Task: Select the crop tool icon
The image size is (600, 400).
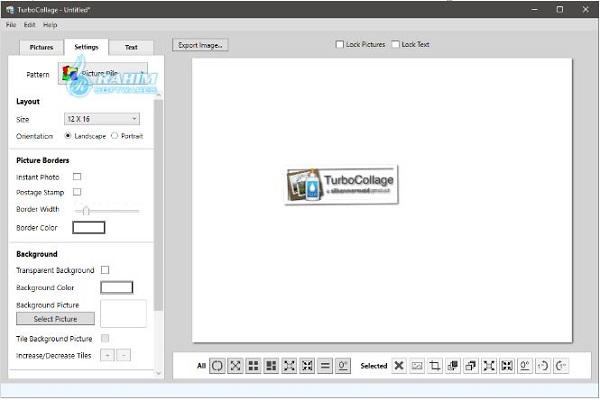Action: click(x=435, y=366)
